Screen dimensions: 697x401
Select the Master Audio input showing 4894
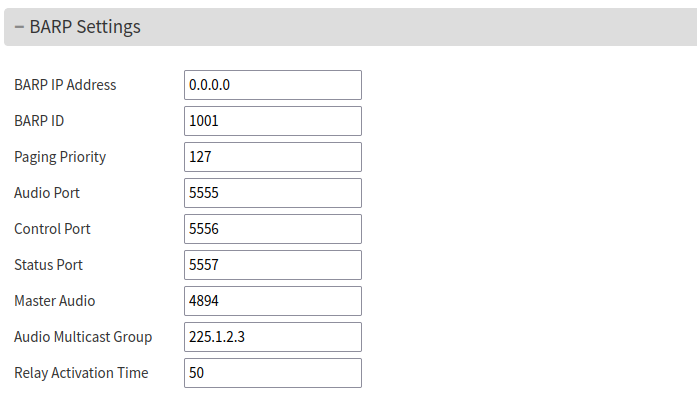point(272,301)
